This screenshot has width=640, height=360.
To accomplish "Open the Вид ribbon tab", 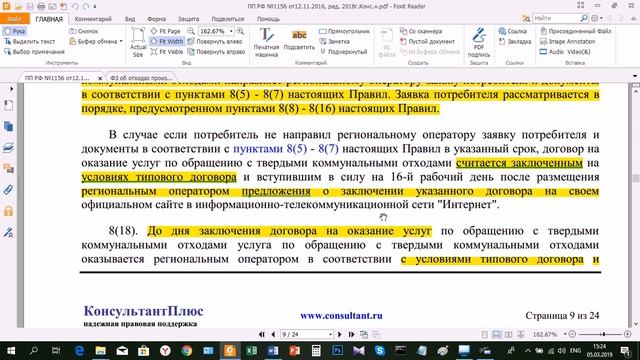I will (130, 19).
